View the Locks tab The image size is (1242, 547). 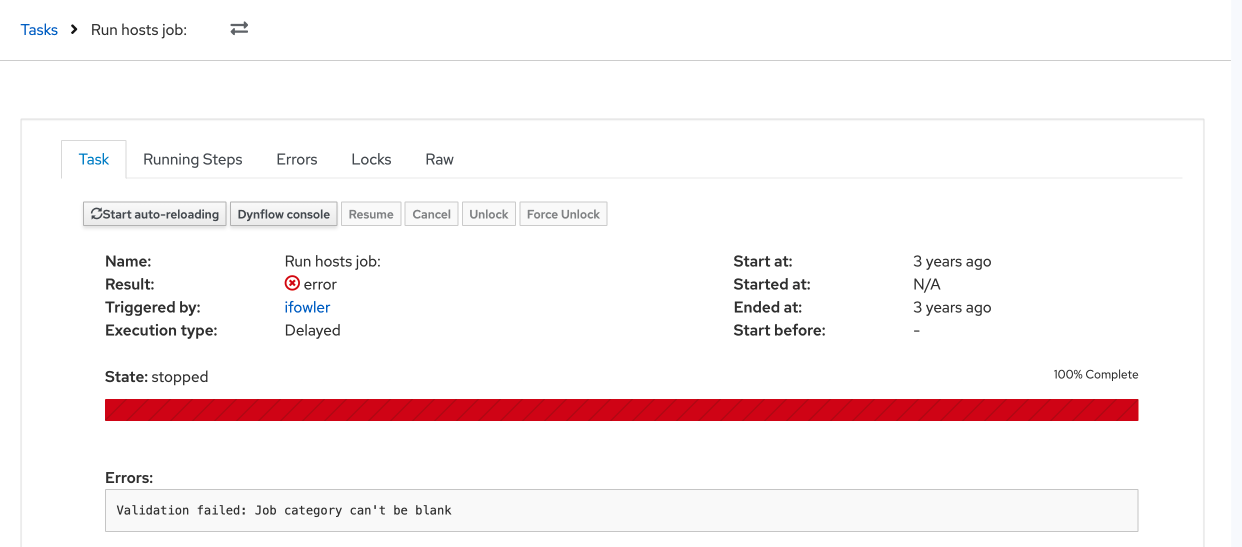click(x=371, y=160)
